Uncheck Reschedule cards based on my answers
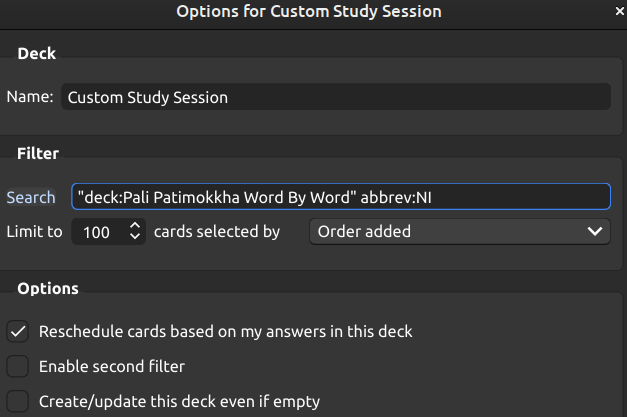The height and width of the screenshot is (417, 627). pyautogui.click(x=18, y=331)
